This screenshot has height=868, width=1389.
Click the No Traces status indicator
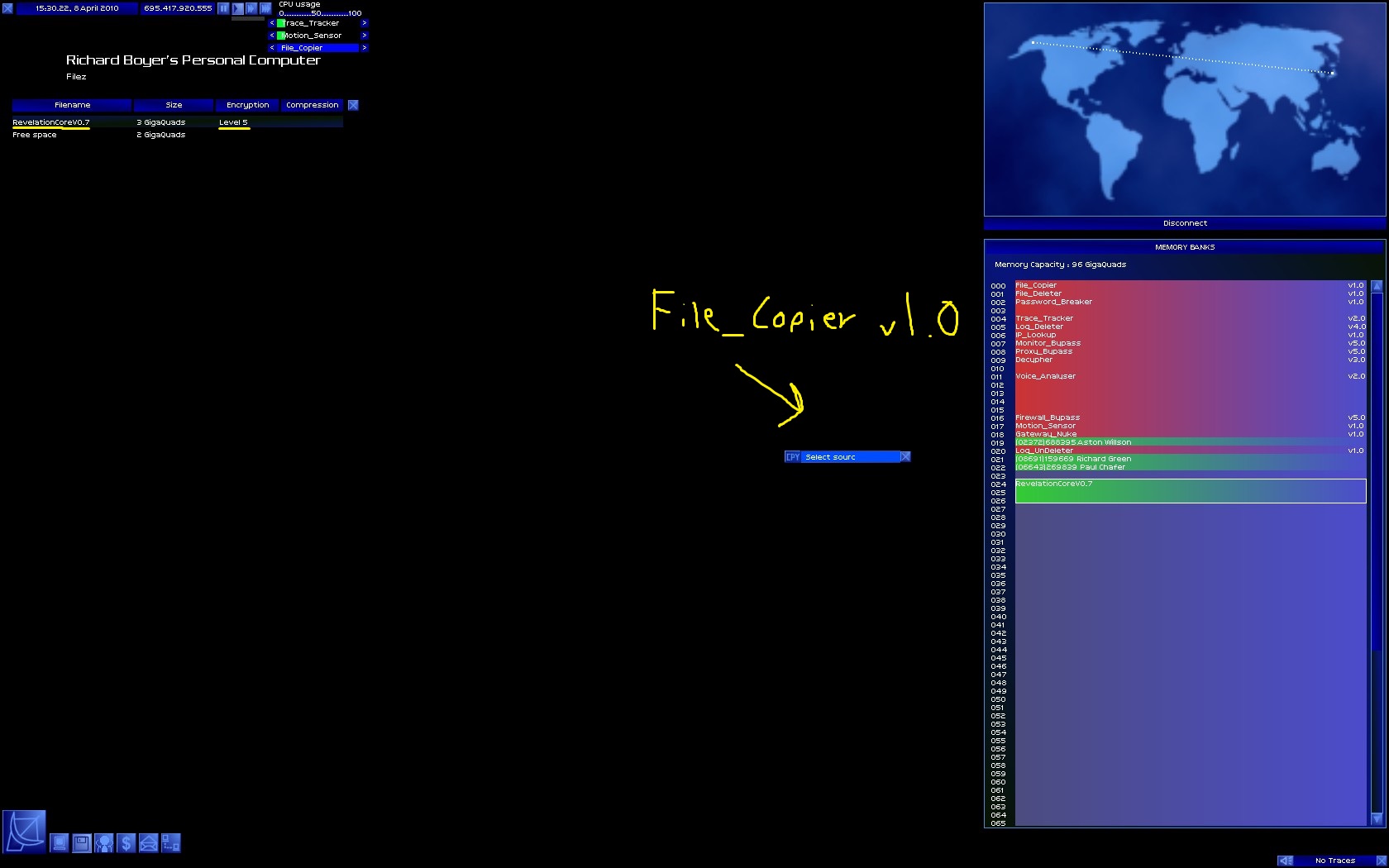pos(1334,861)
